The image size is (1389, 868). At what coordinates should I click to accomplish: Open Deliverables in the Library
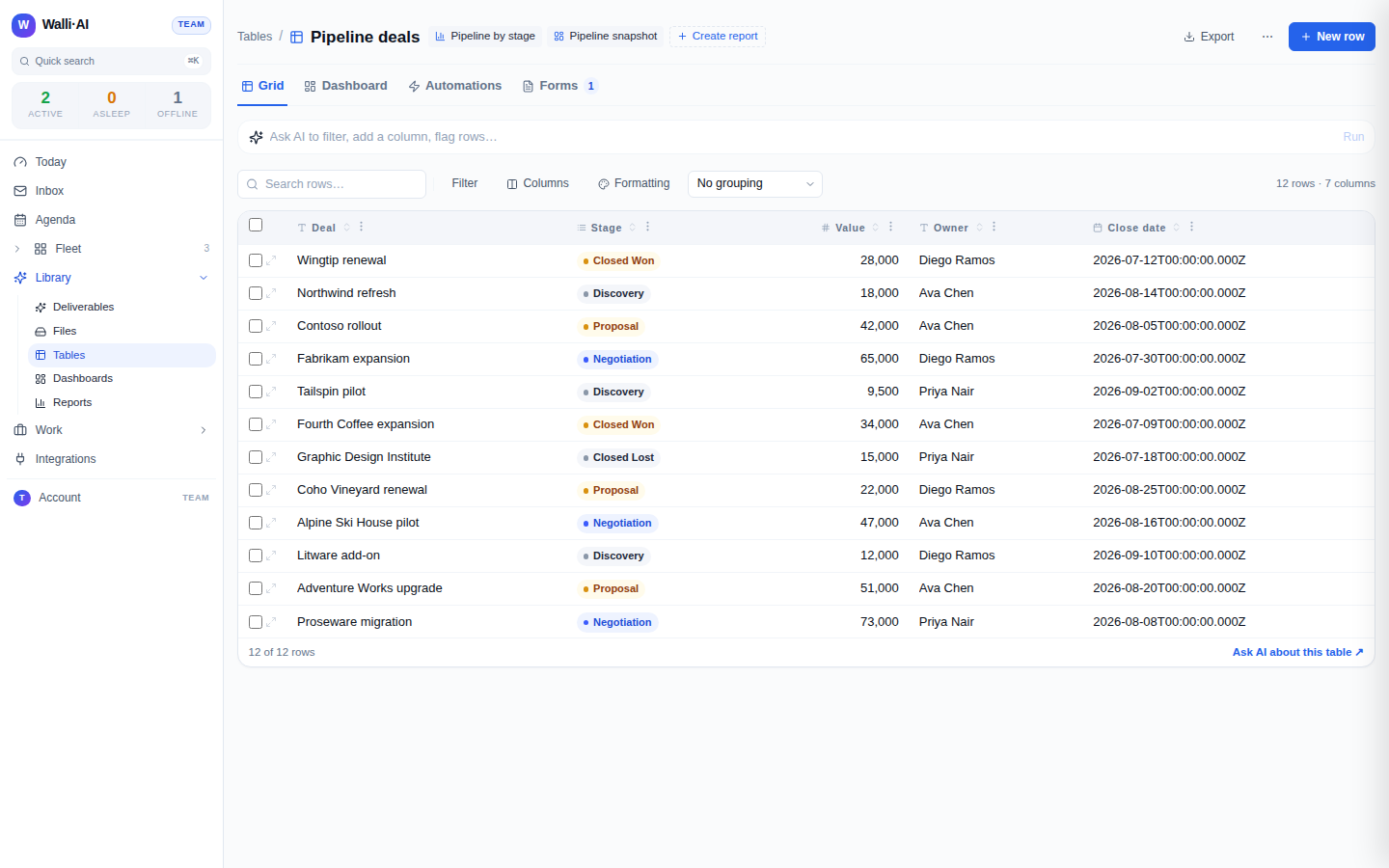tap(122, 307)
